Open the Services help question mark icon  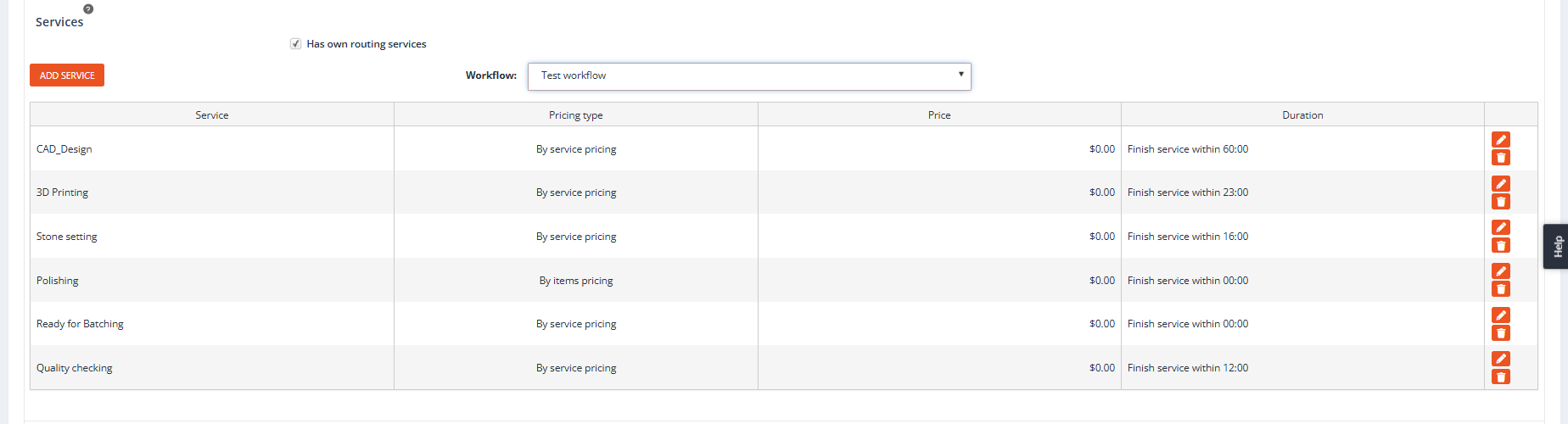(x=88, y=9)
